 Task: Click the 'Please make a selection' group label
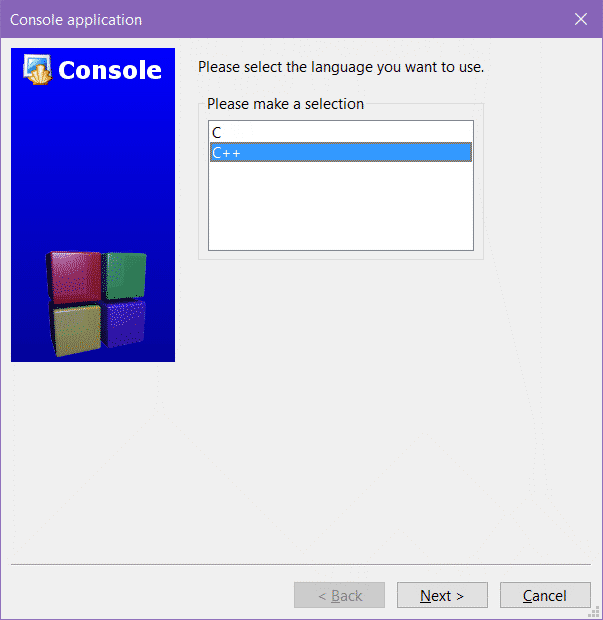pos(285,104)
